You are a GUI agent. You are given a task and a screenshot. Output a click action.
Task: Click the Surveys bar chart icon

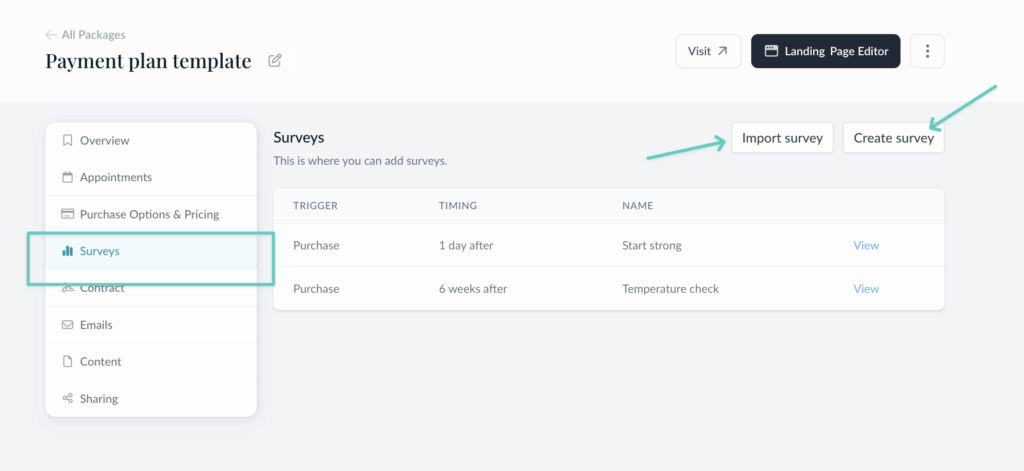pos(67,251)
